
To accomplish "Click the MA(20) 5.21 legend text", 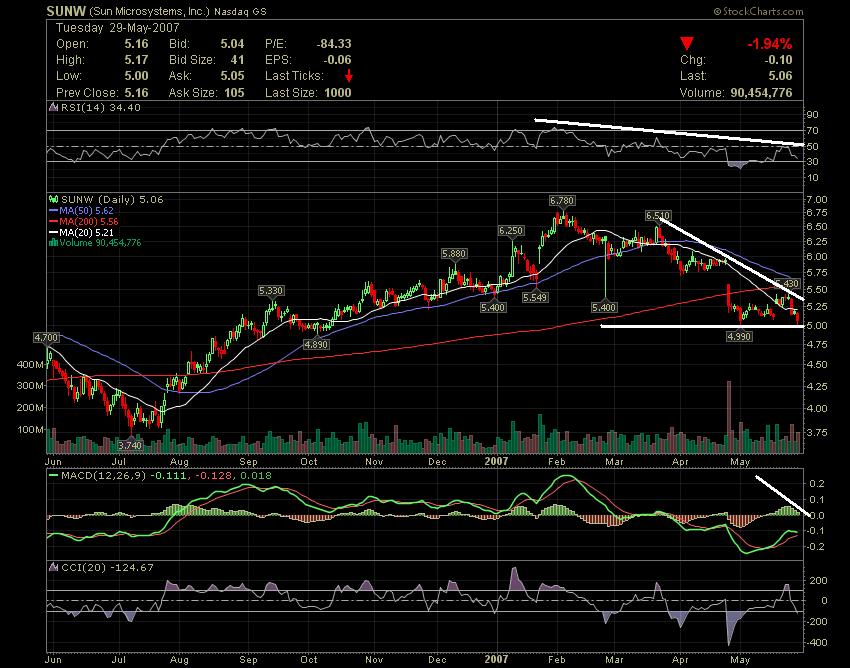I will click(86, 233).
